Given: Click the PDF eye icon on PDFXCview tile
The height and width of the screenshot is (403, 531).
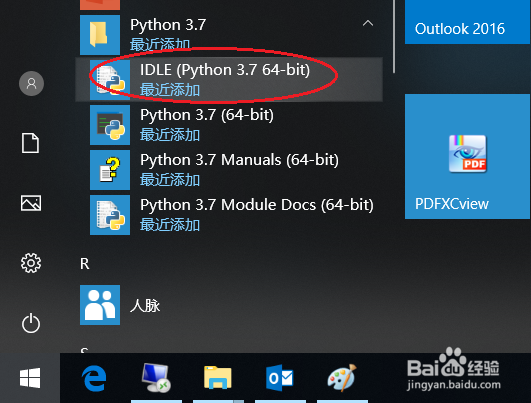Looking at the screenshot, I should tap(468, 154).
